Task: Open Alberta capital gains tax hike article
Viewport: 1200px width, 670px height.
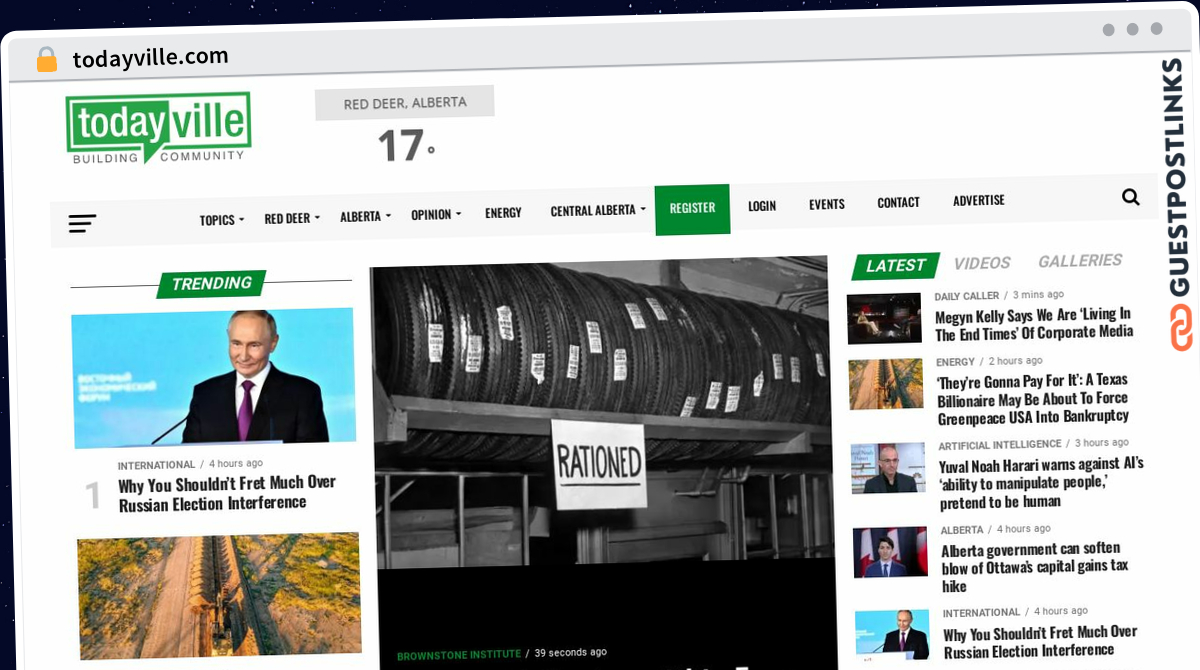Action: [x=1035, y=567]
